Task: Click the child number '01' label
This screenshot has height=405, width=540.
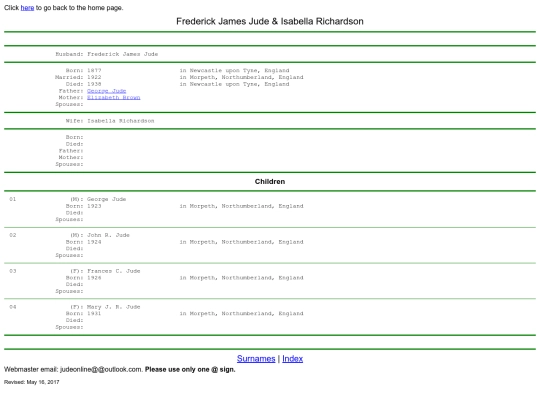Action: coord(13,199)
